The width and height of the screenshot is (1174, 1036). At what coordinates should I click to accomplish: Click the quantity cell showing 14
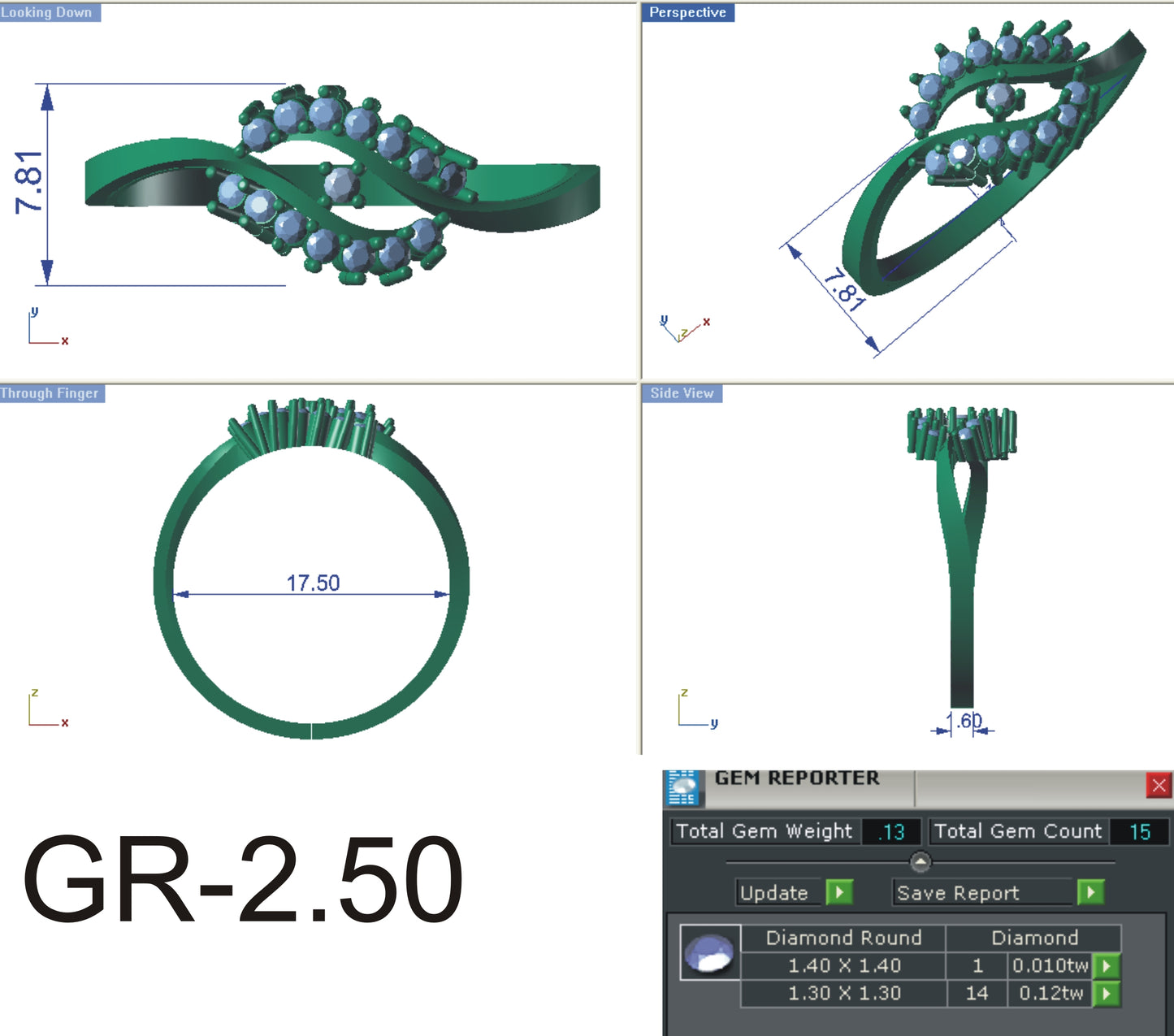point(977,993)
